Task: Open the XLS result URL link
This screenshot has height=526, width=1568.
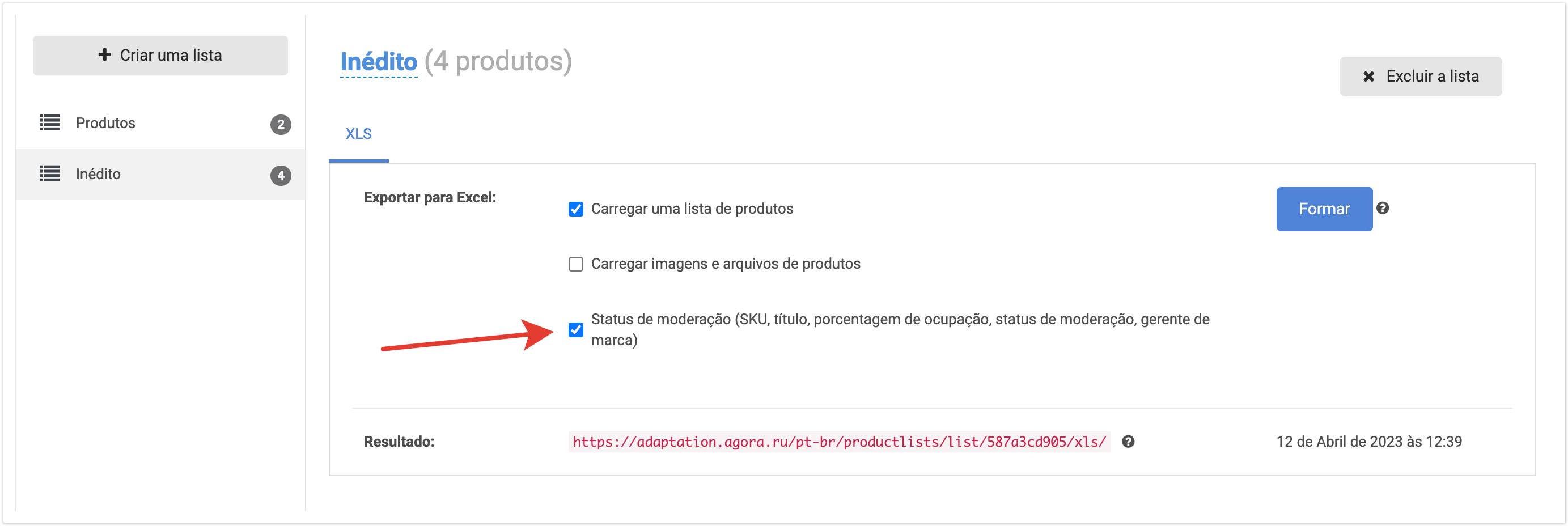Action: (839, 442)
